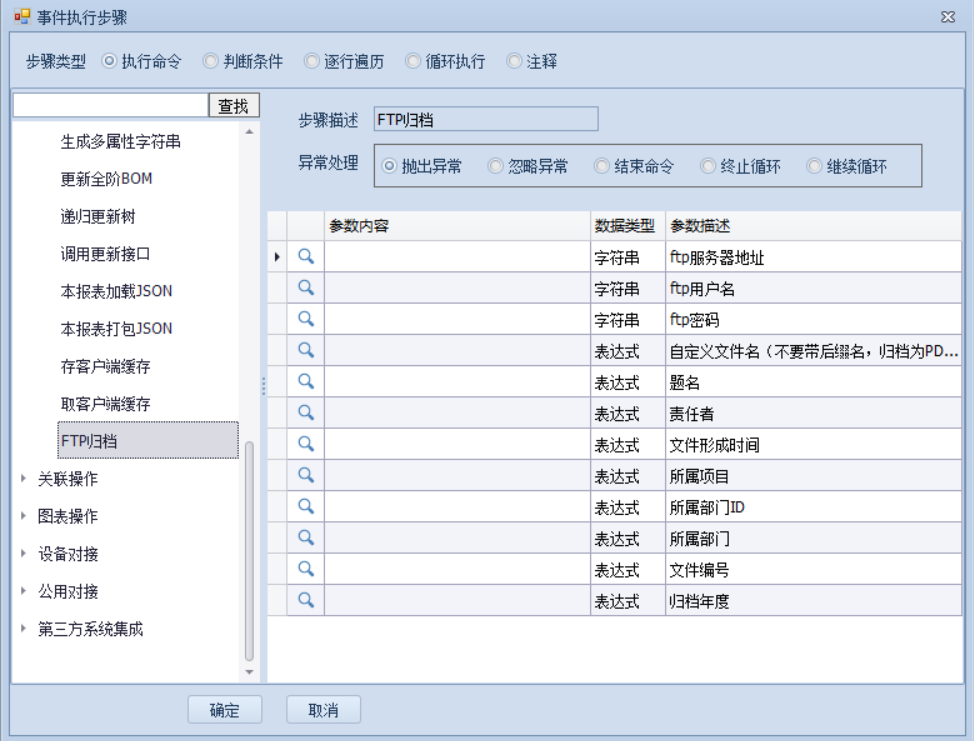Select 调用更新接口 in command list
Screen dimensions: 974x741
click(x=105, y=254)
